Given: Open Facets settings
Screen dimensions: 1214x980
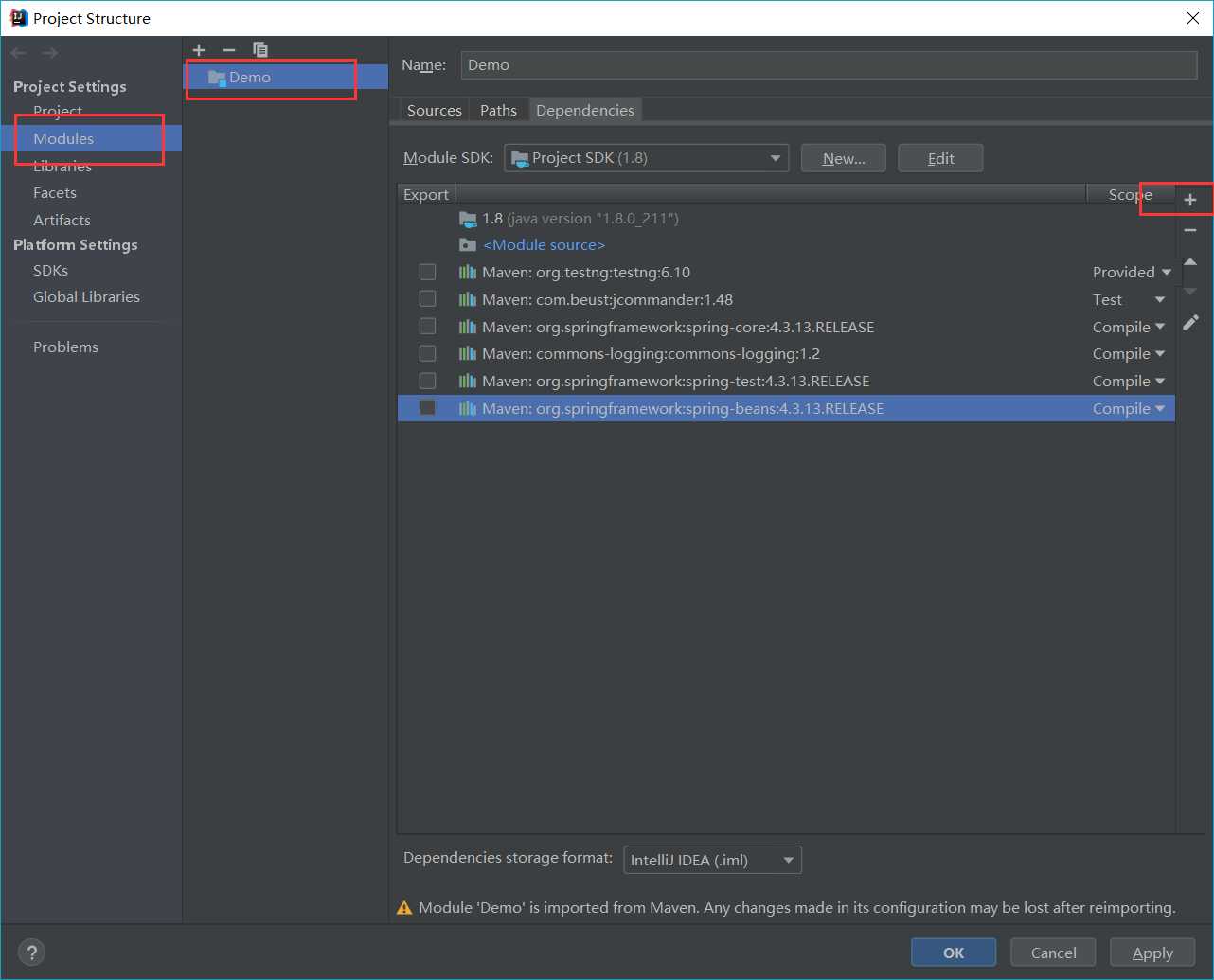Looking at the screenshot, I should [55, 193].
